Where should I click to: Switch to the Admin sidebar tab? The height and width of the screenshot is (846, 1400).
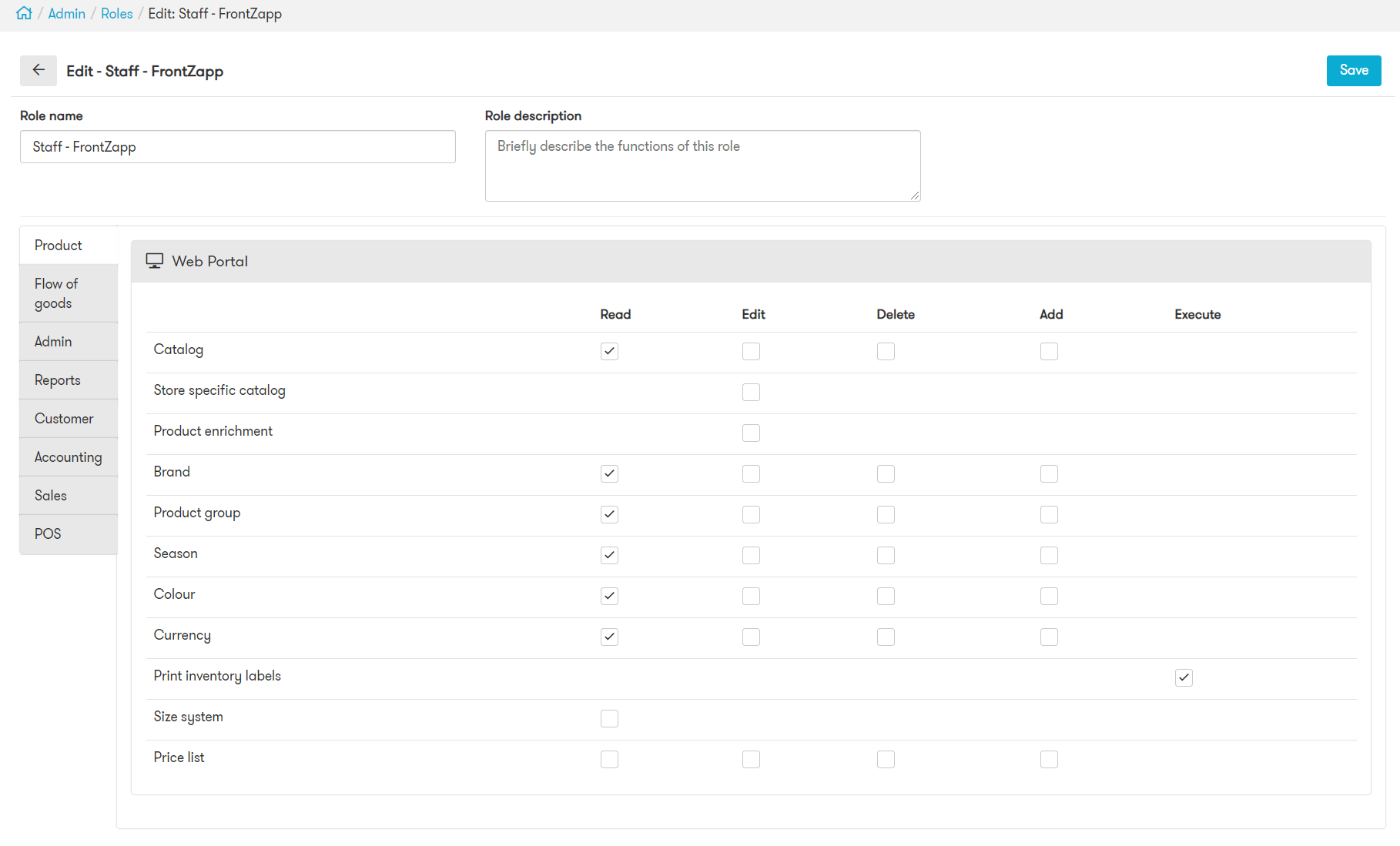click(69, 342)
